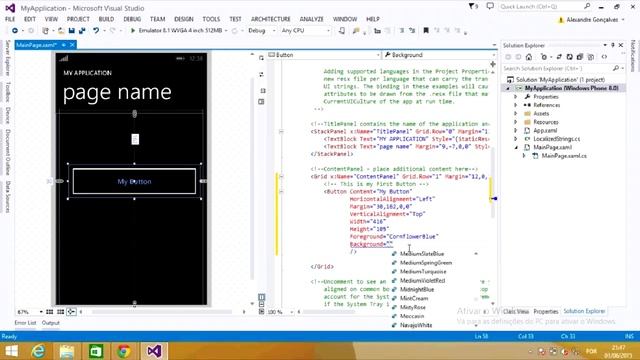
Task: Click the Home icon in Solution Explorer
Action: [x=529, y=57]
